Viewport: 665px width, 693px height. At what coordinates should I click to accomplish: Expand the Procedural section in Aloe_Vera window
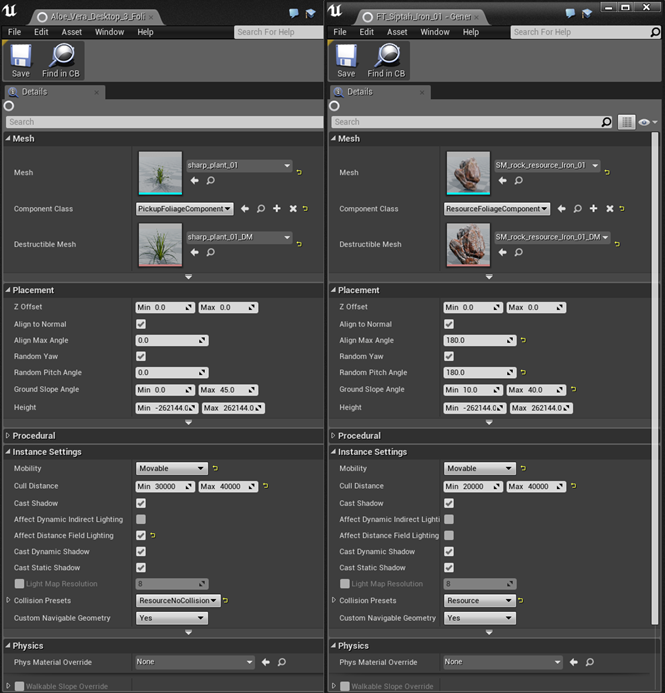[9, 436]
